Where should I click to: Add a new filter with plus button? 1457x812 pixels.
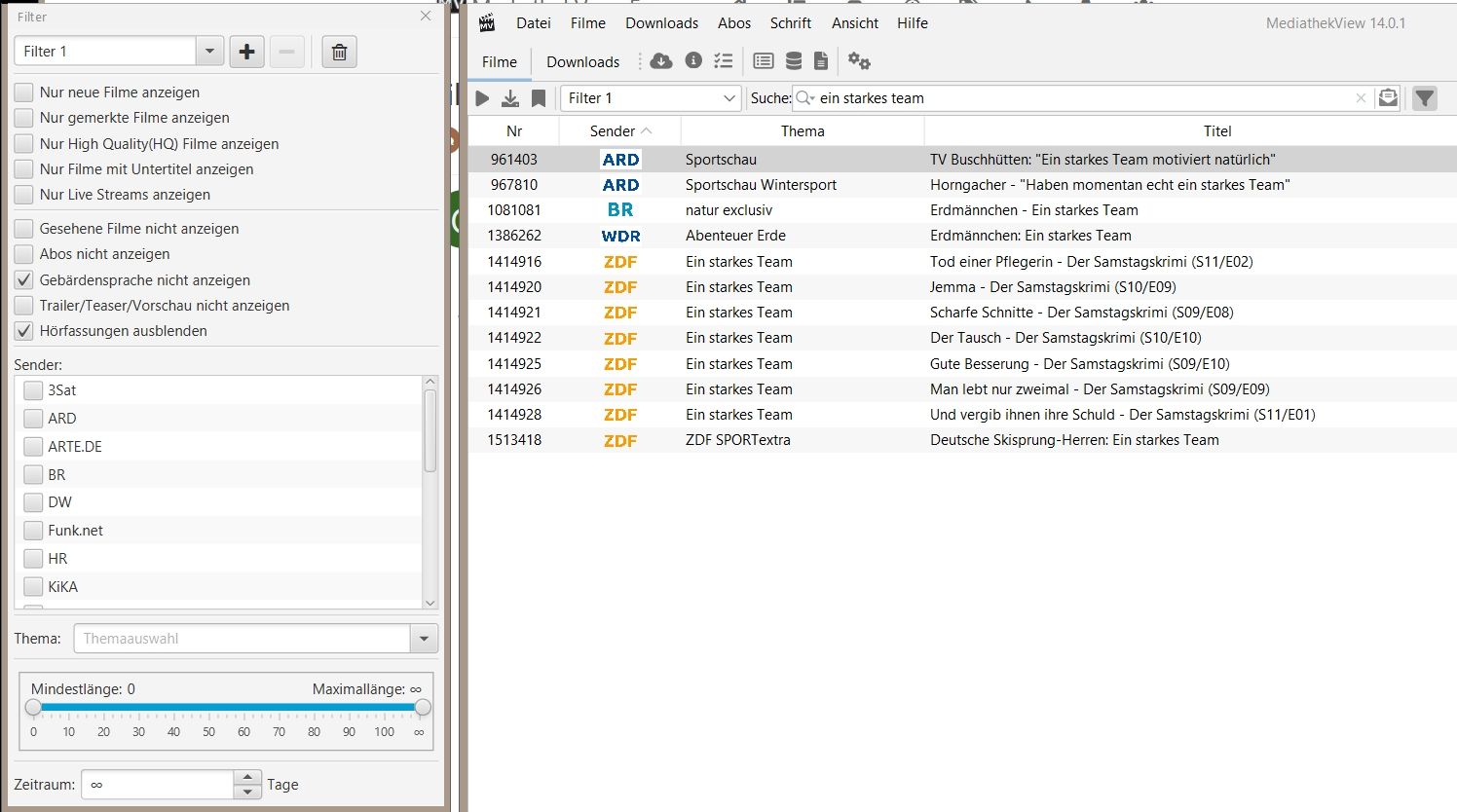[x=247, y=52]
